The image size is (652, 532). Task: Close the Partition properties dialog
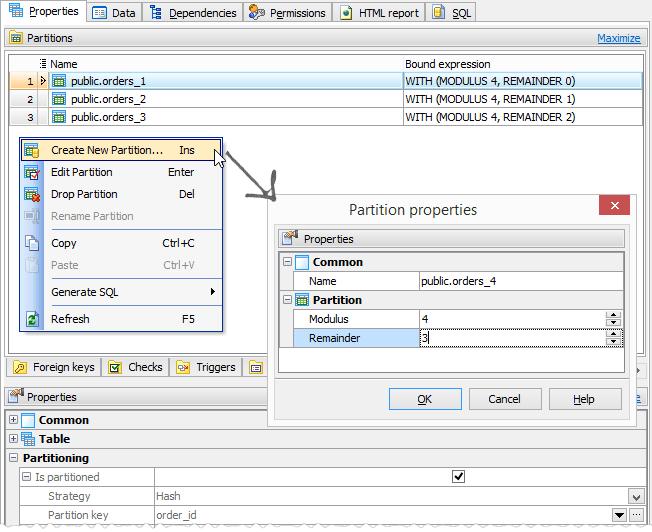[x=615, y=205]
